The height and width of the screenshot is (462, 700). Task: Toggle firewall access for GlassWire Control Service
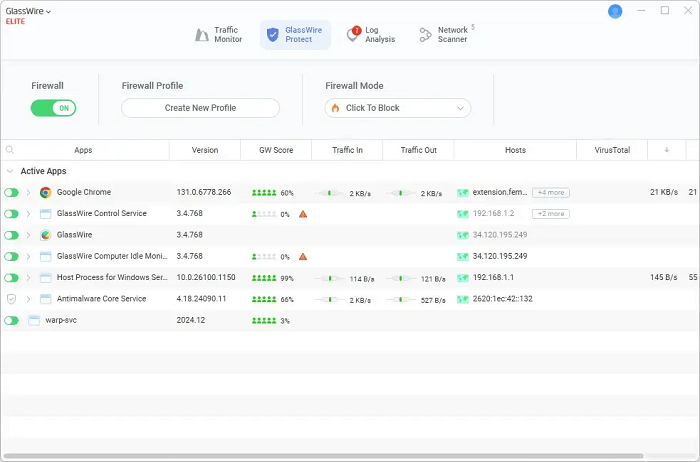(12, 214)
